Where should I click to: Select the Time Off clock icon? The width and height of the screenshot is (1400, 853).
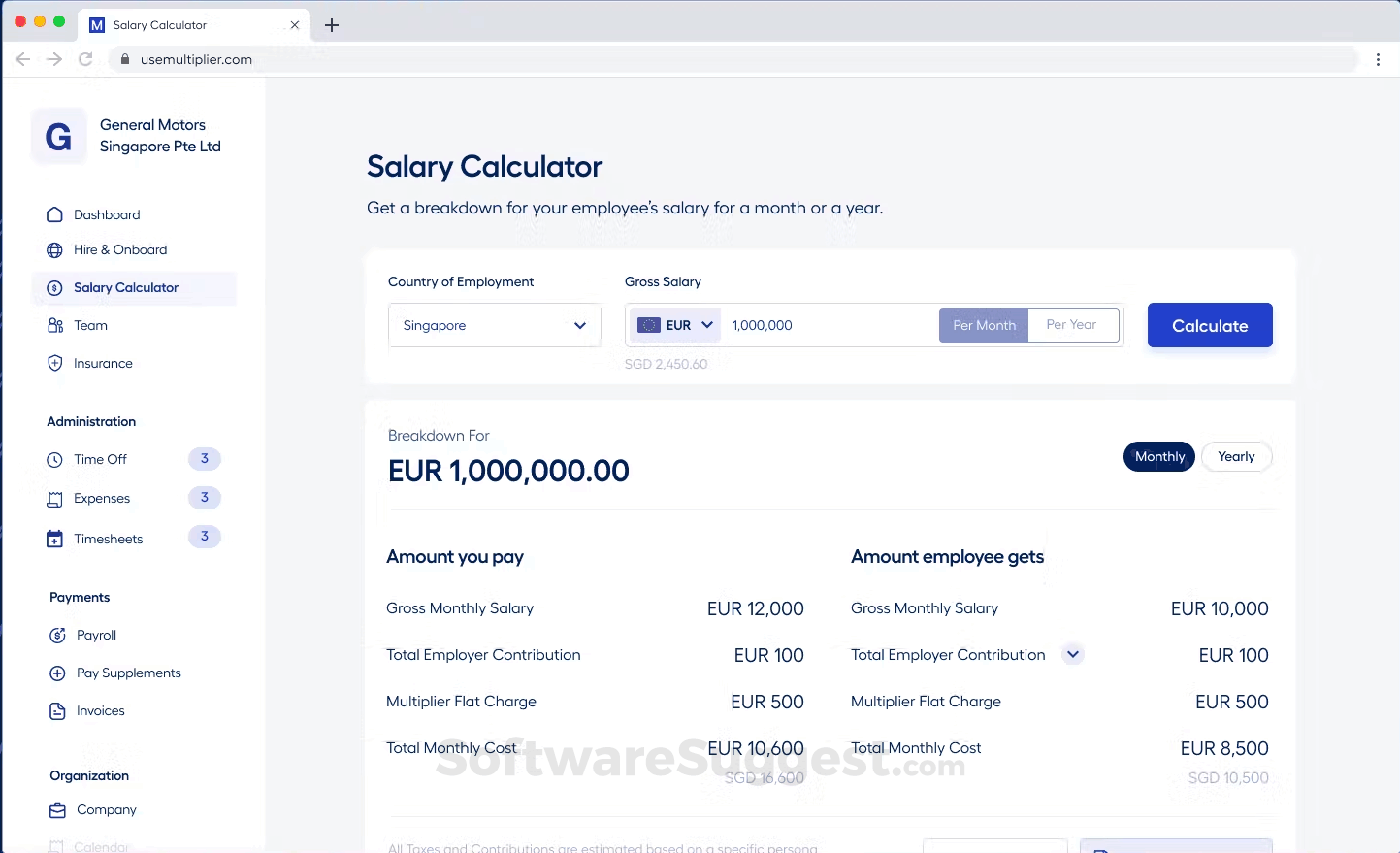tap(55, 459)
